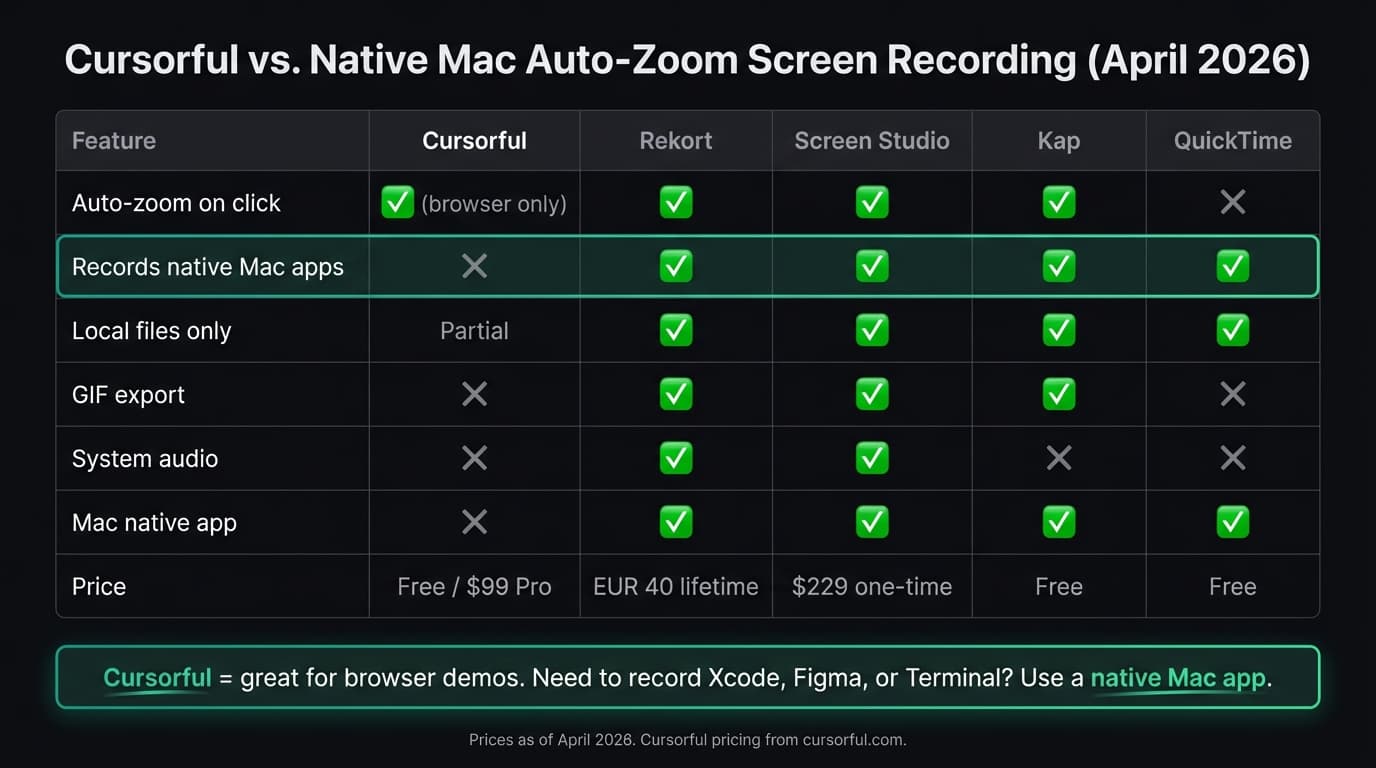Click the Cursorful link in the bottom banner
Viewport: 1376px width, 768px height.
coord(157,678)
